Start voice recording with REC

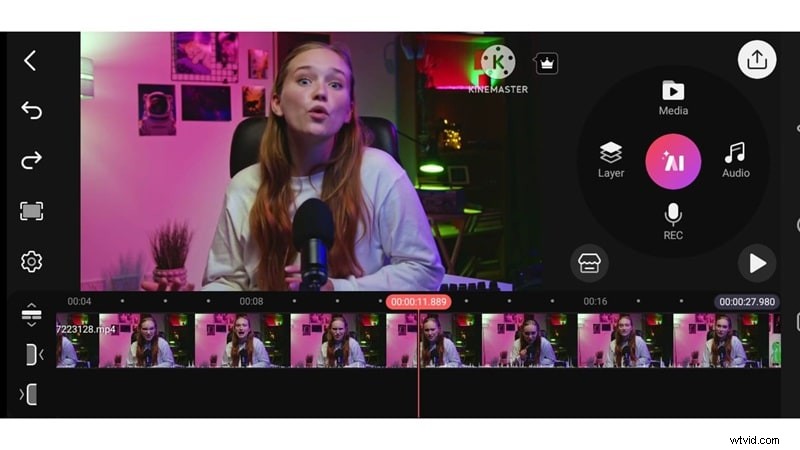tap(673, 221)
